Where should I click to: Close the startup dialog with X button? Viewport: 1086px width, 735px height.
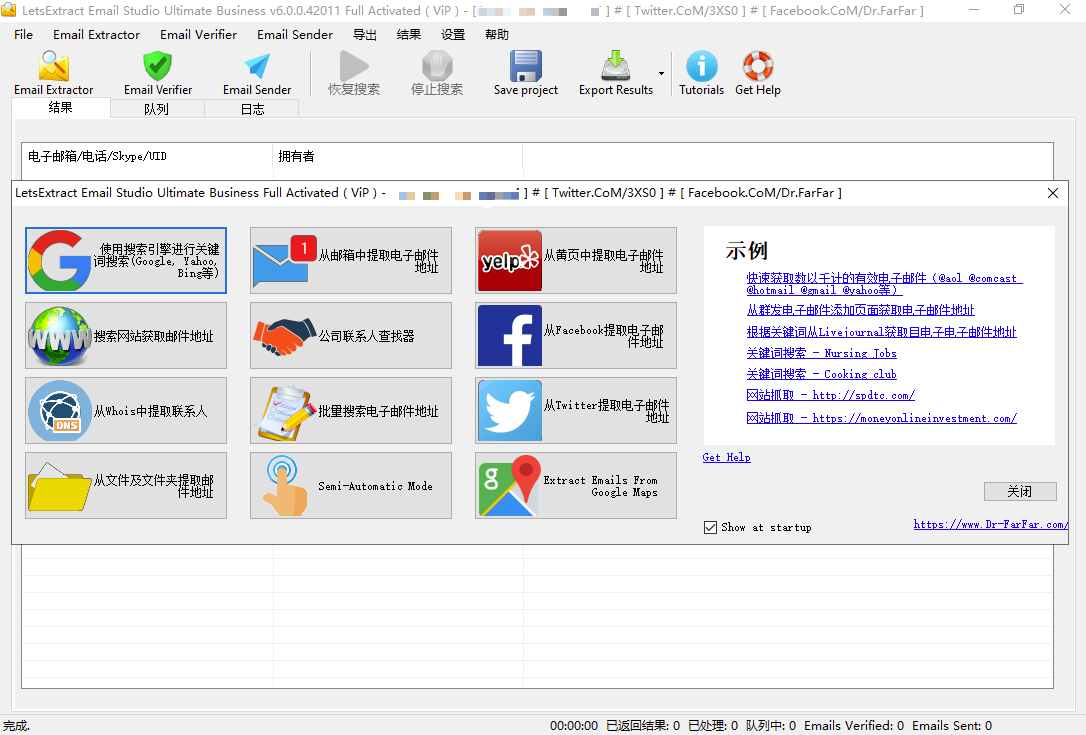coord(1053,193)
